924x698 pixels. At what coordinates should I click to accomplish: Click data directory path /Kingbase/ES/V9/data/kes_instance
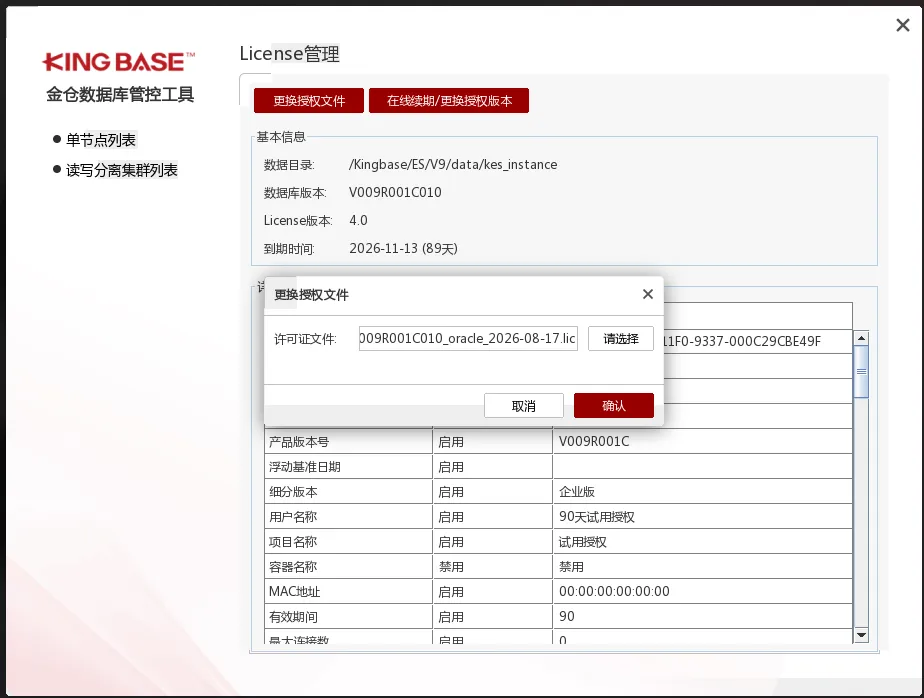pyautogui.click(x=453, y=164)
